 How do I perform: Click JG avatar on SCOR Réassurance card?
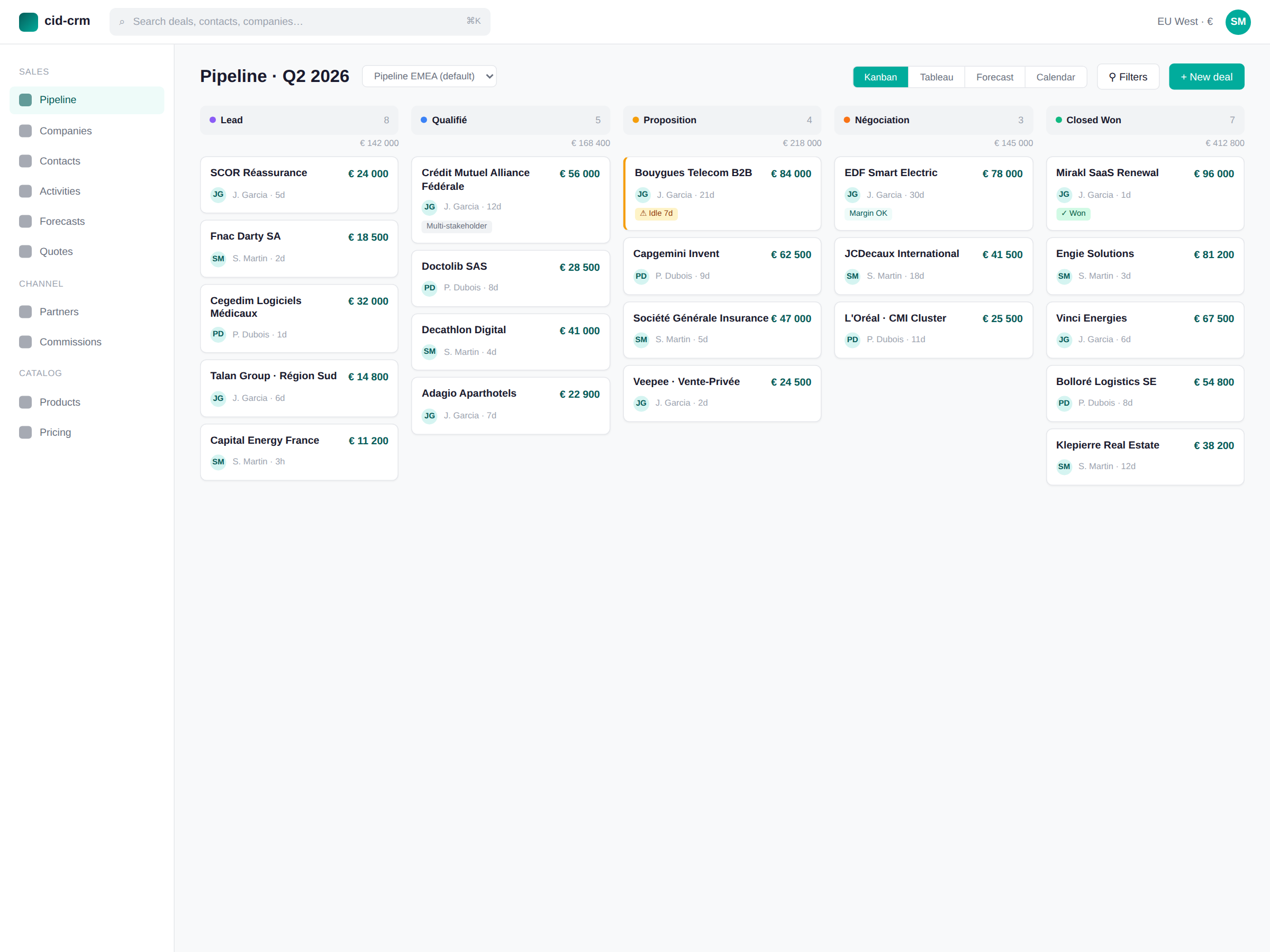218,195
